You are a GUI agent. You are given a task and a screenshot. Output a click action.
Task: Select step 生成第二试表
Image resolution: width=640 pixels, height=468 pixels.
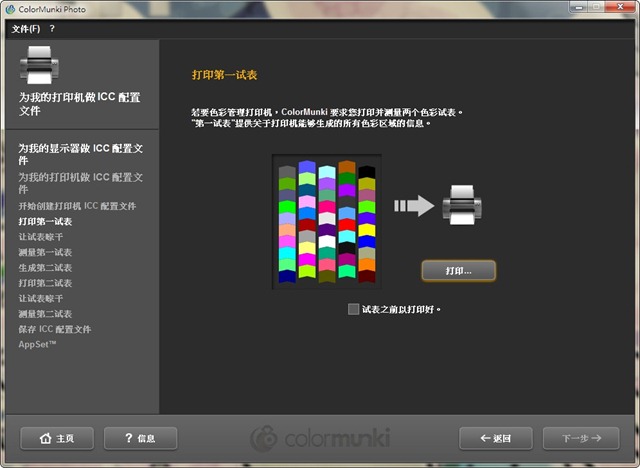tap(45, 268)
